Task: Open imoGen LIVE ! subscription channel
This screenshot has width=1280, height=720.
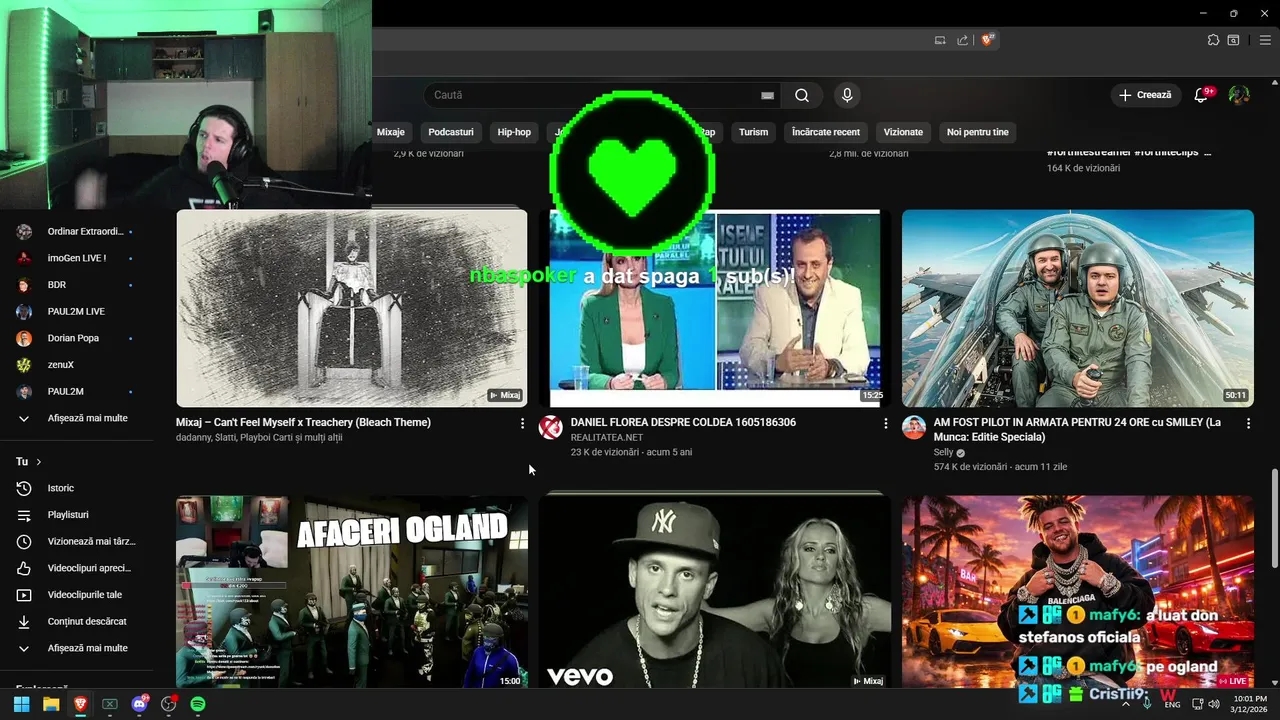Action: pos(77,258)
